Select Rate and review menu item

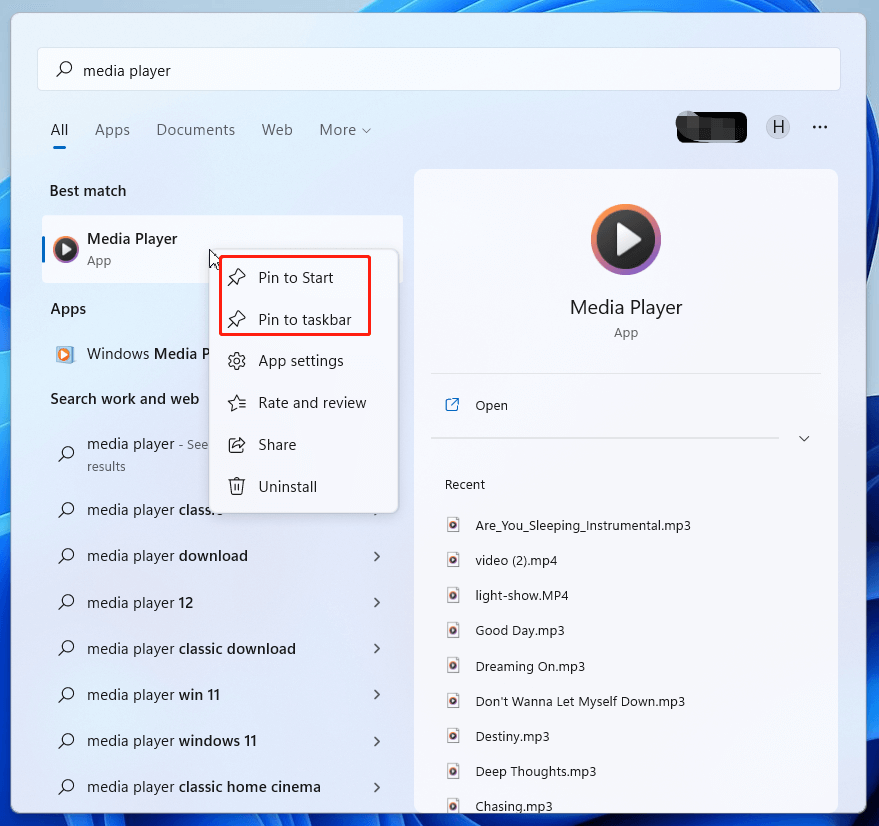(303, 403)
